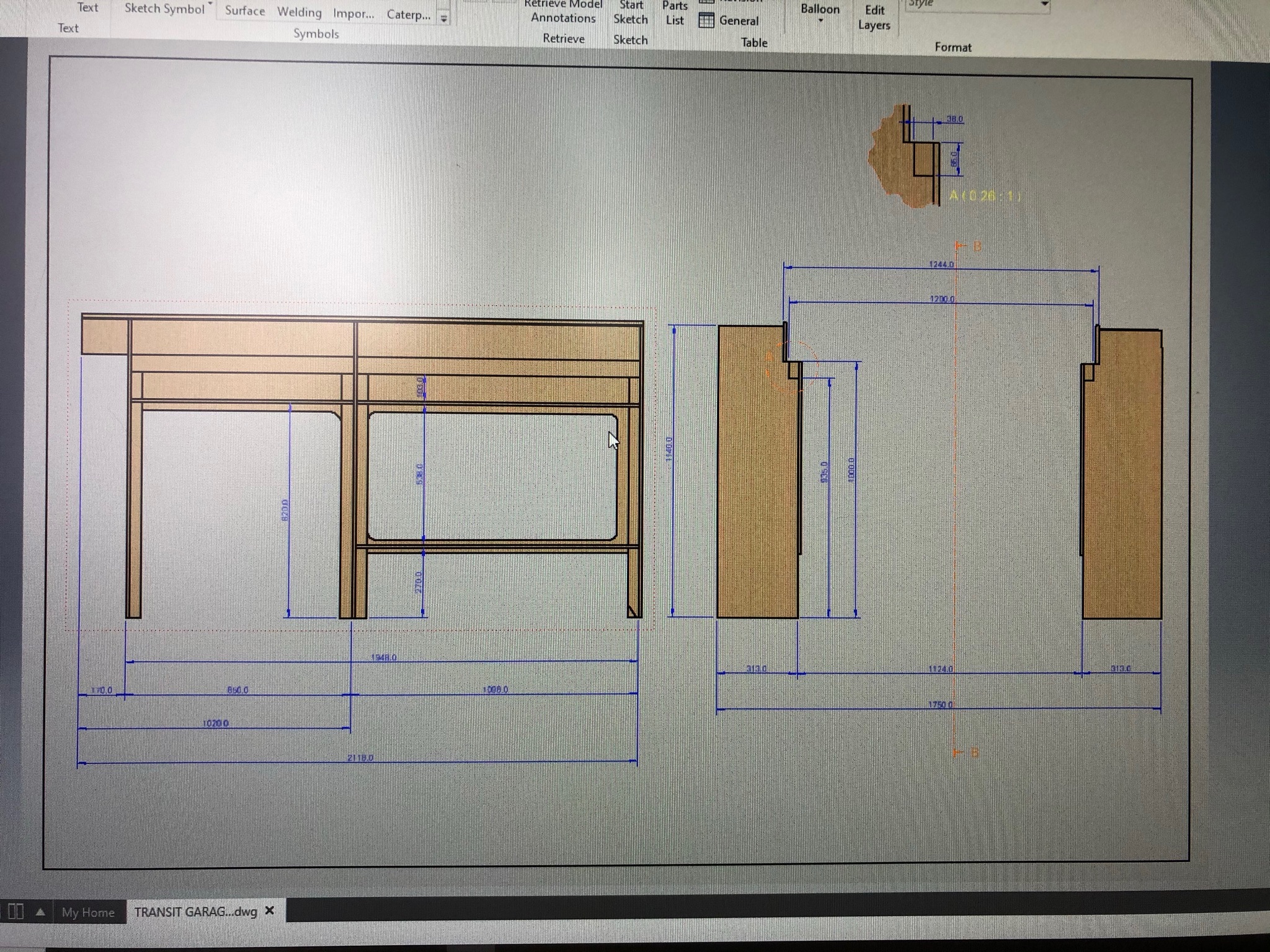Expand the Symbols panel gallery arrow
Screen dimensions: 1270x952
pos(444,18)
